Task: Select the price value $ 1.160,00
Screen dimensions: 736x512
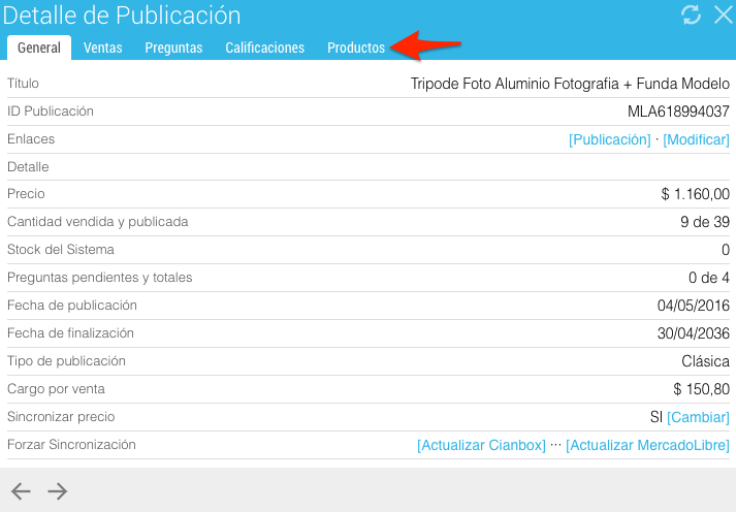Action: tap(695, 194)
